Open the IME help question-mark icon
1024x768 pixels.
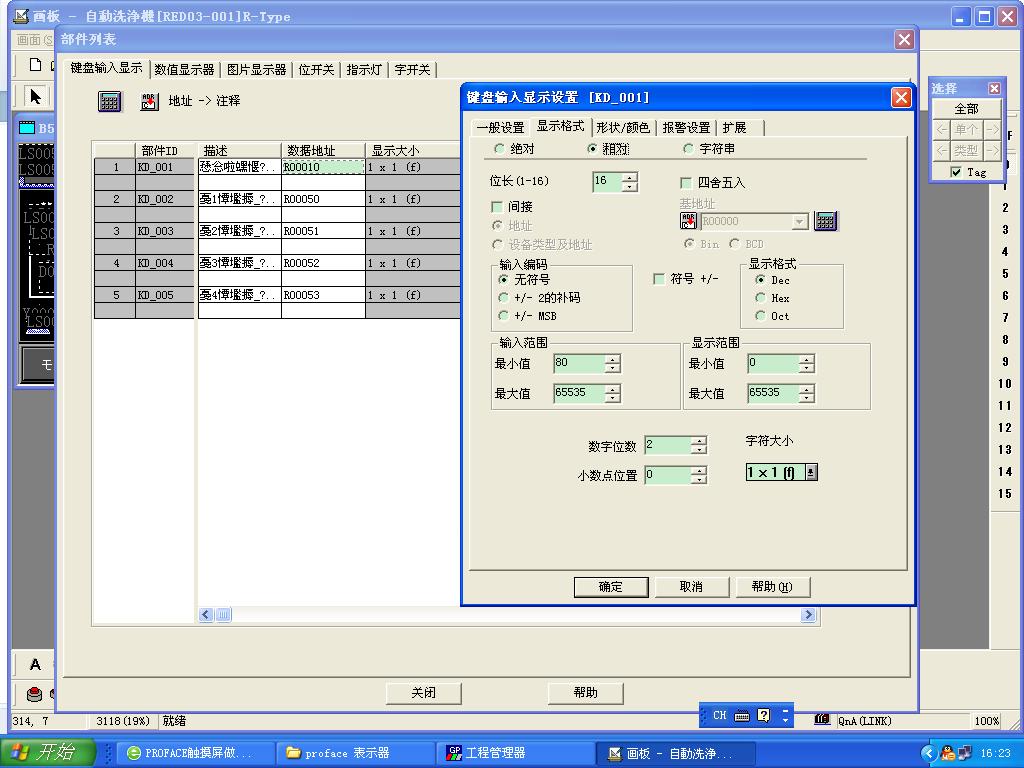(764, 716)
